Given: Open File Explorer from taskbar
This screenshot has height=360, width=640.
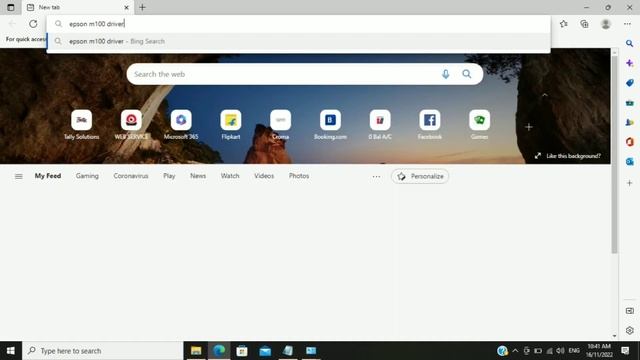Looking at the screenshot, I should tap(196, 351).
